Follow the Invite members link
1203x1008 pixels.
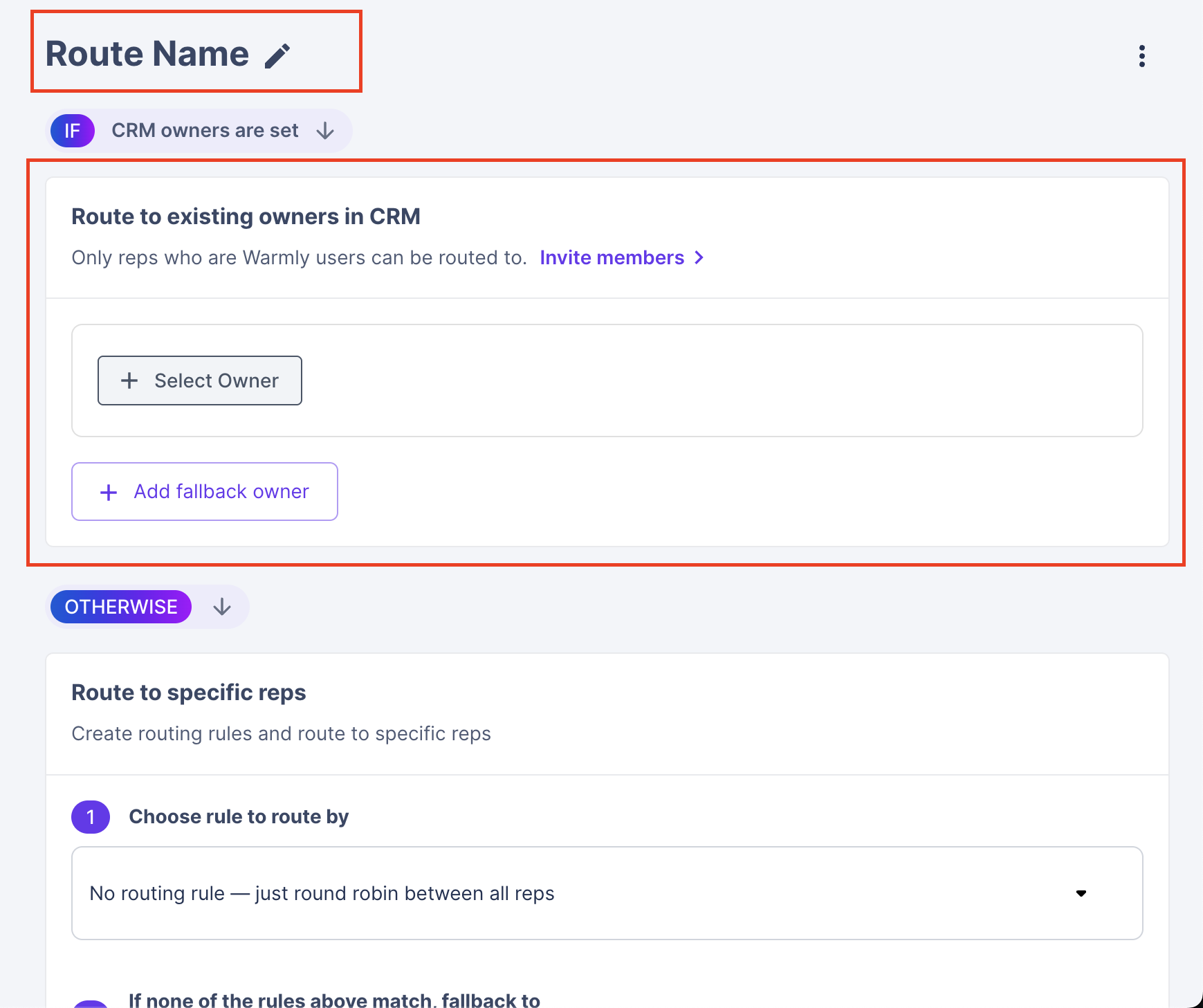[612, 257]
